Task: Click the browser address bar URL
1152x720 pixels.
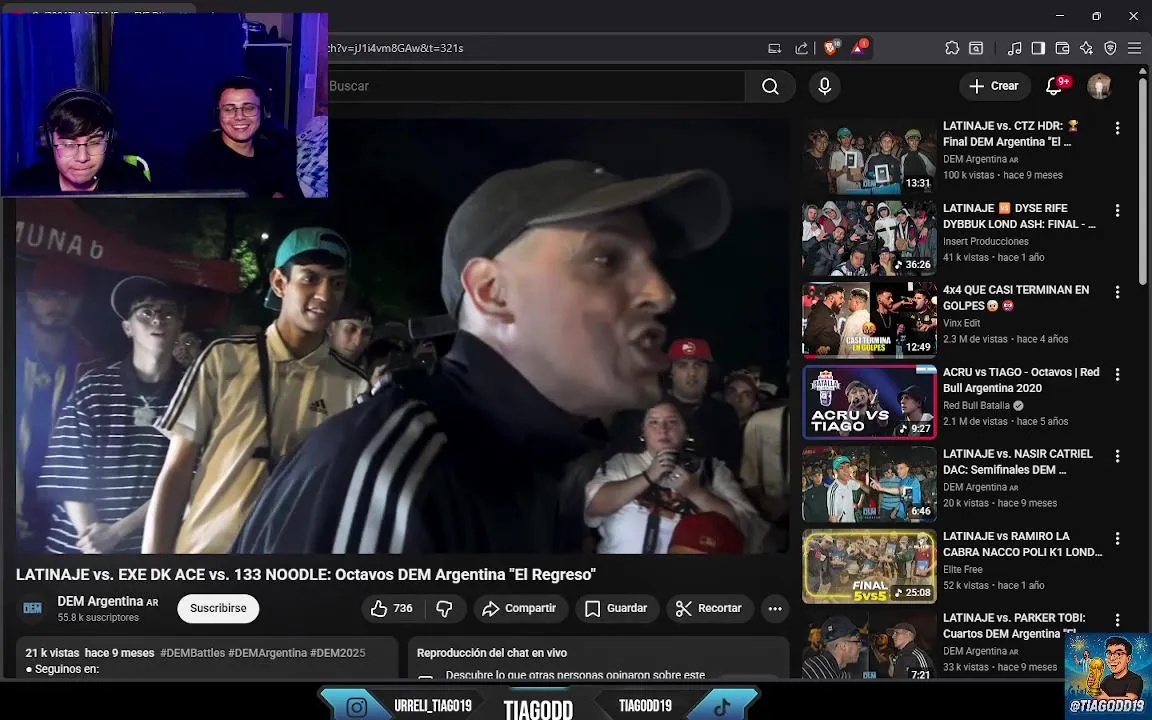Action: click(395, 48)
